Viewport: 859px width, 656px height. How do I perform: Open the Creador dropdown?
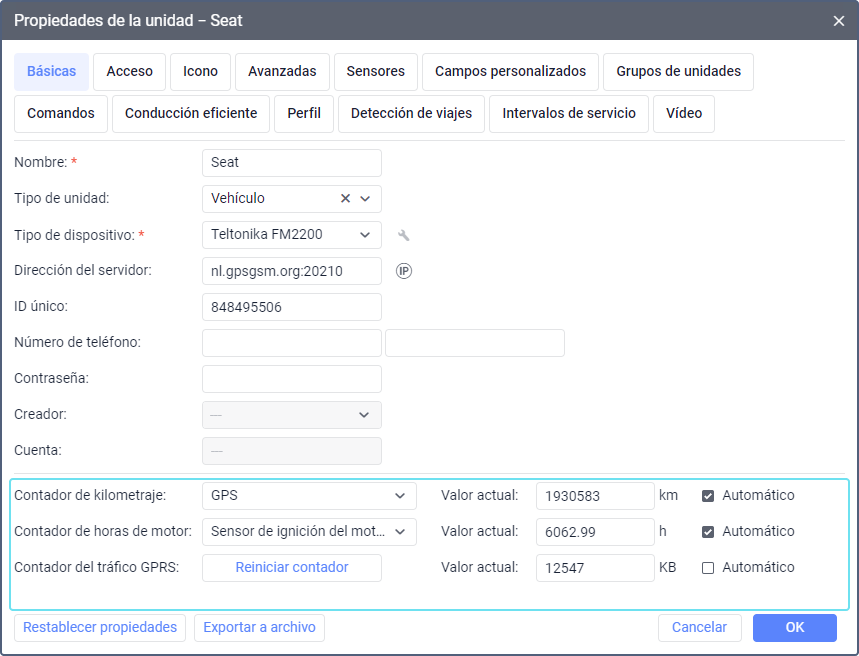[291, 415]
